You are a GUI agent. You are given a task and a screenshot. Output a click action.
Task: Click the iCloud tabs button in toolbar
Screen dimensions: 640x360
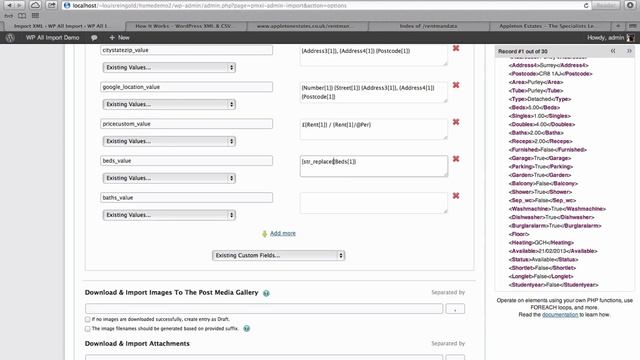click(x=36, y=5)
